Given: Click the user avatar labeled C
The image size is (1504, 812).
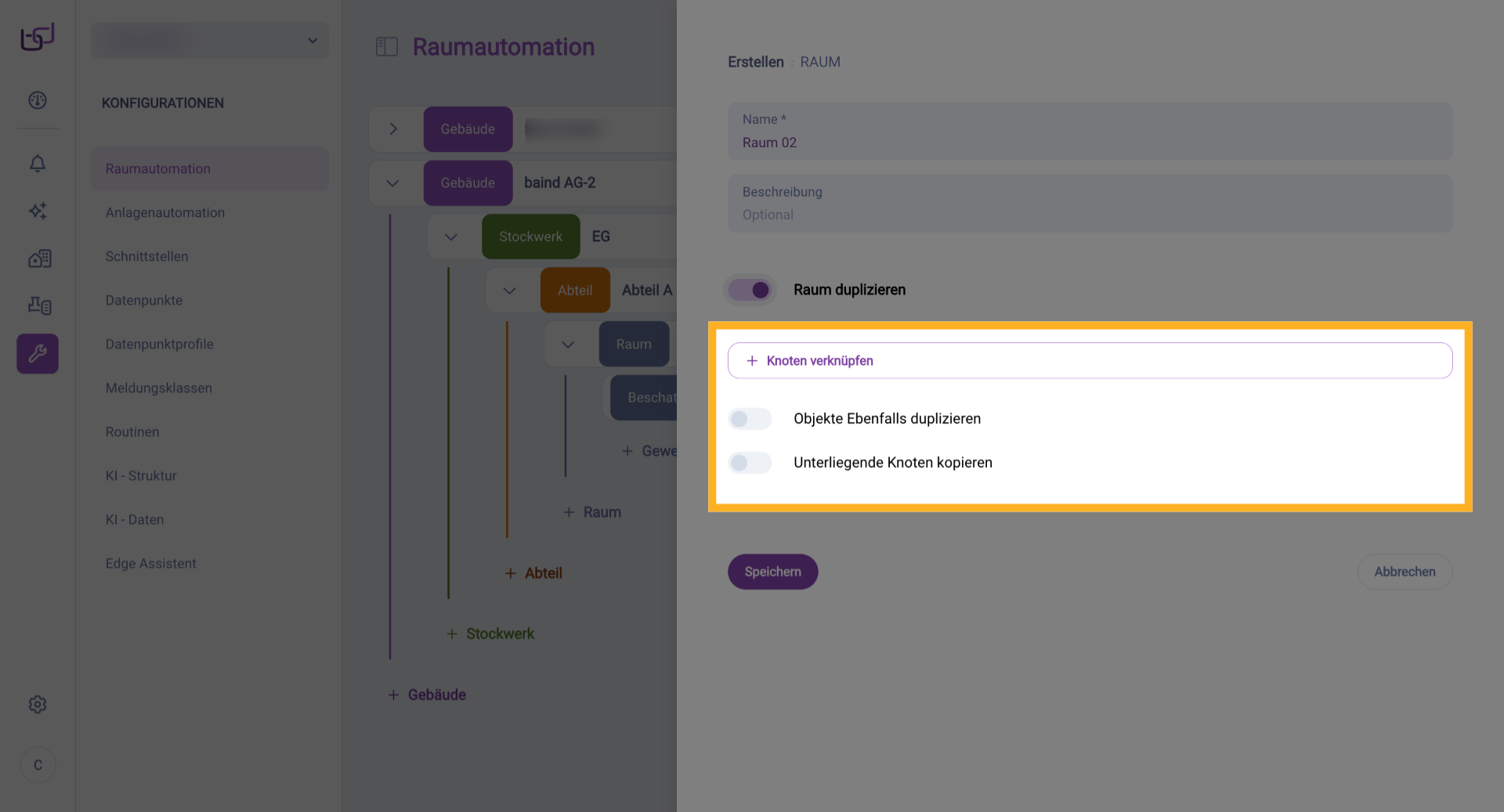Looking at the screenshot, I should (38, 765).
